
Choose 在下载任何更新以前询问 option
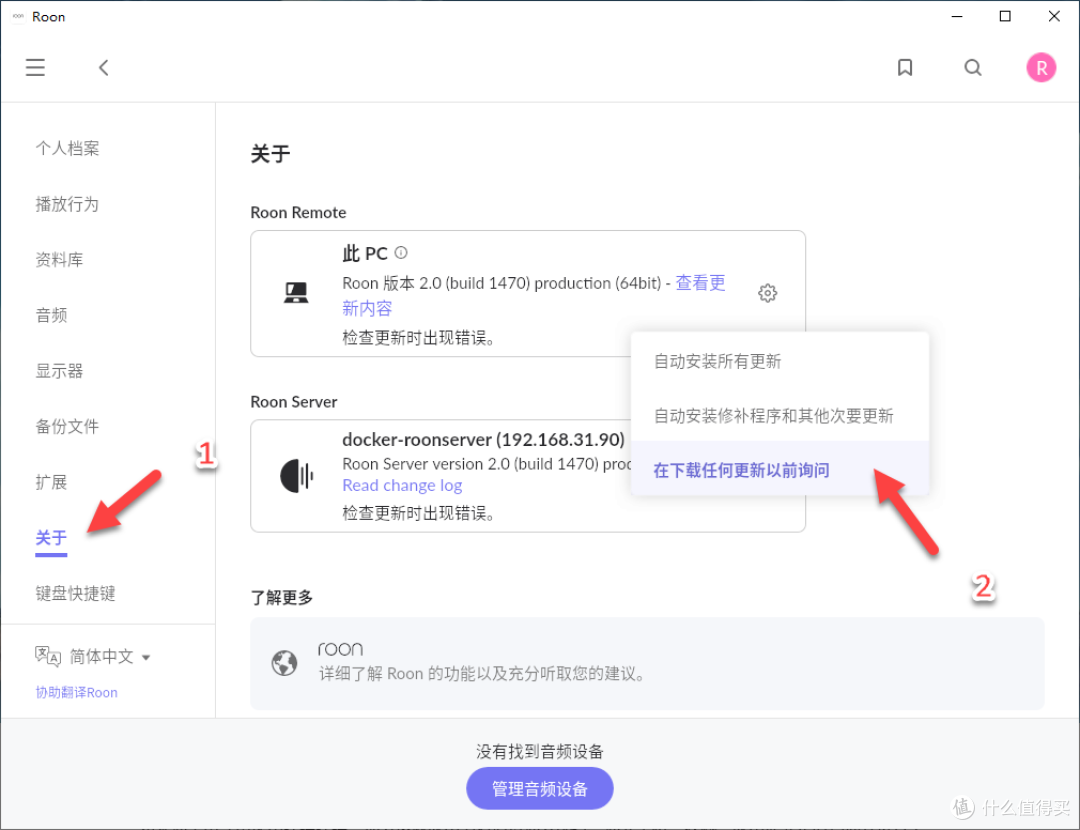[x=741, y=469]
